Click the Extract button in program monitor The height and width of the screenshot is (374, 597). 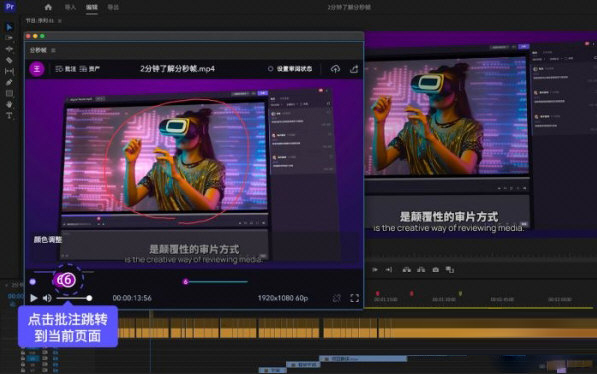[x=421, y=270]
